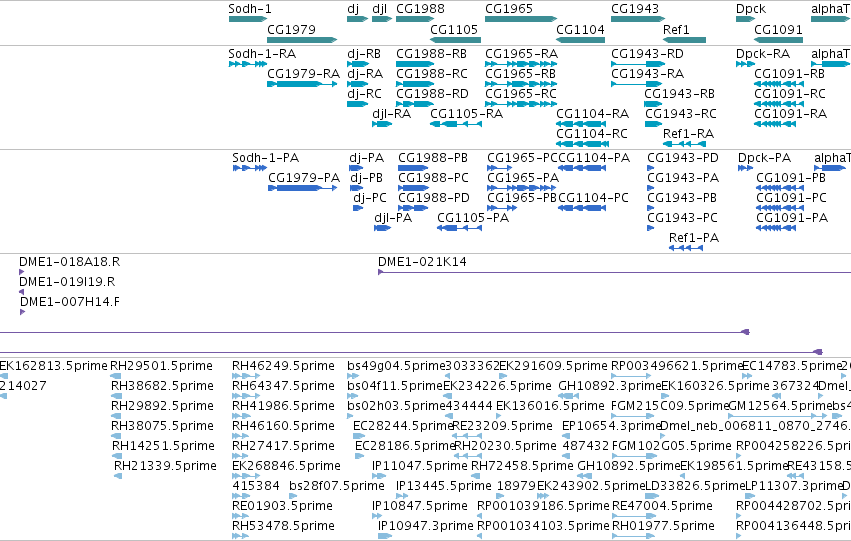Click protein CG1104-PC

click(594, 198)
